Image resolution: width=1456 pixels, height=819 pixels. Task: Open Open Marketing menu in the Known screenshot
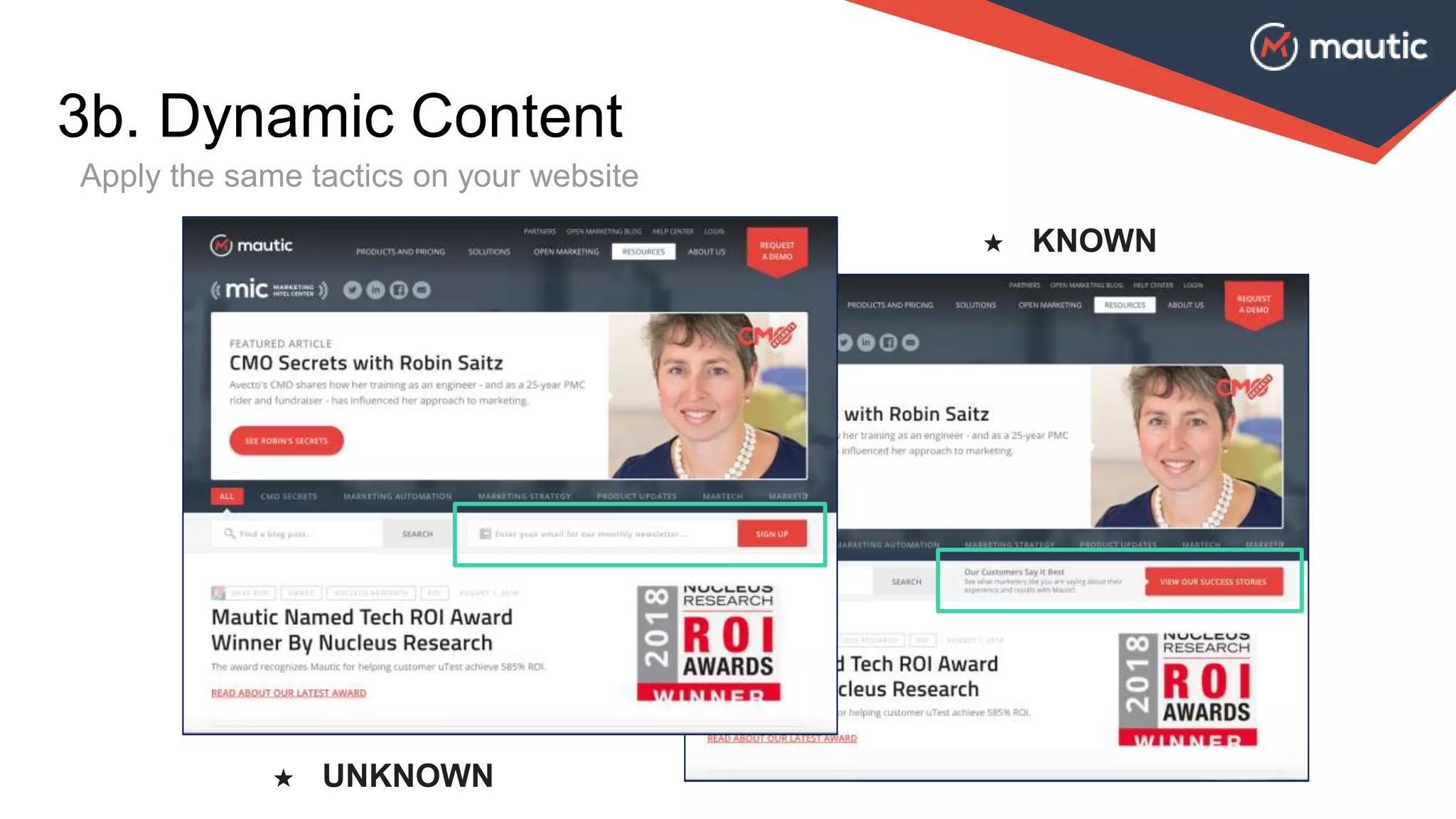[1050, 305]
